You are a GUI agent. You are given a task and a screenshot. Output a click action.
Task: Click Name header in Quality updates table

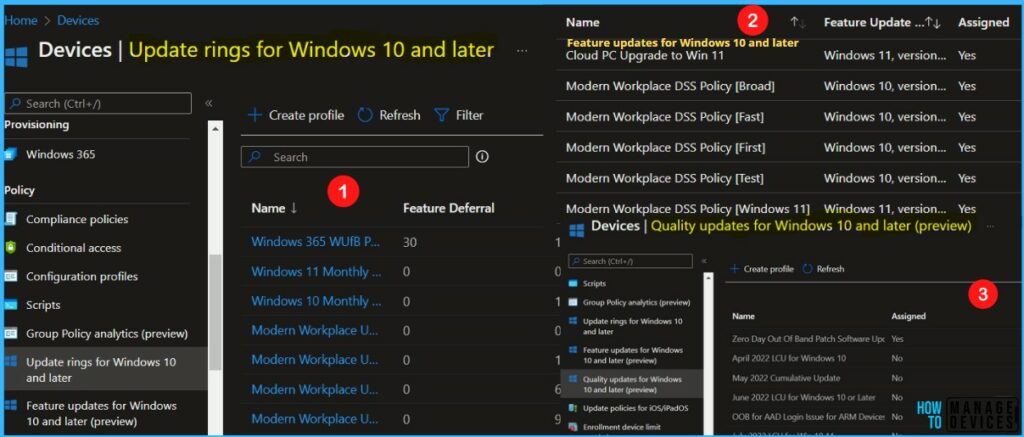point(743,316)
